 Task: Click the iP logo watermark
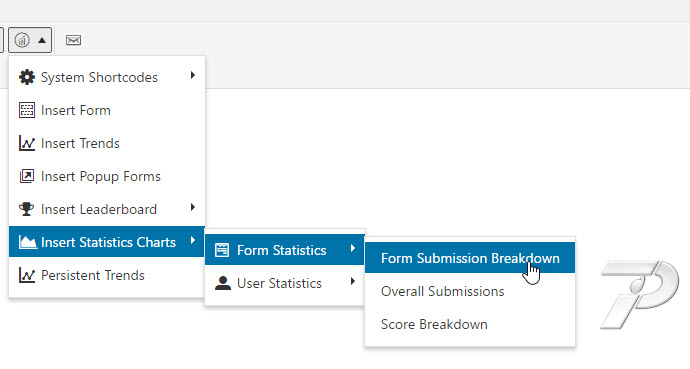(640, 294)
